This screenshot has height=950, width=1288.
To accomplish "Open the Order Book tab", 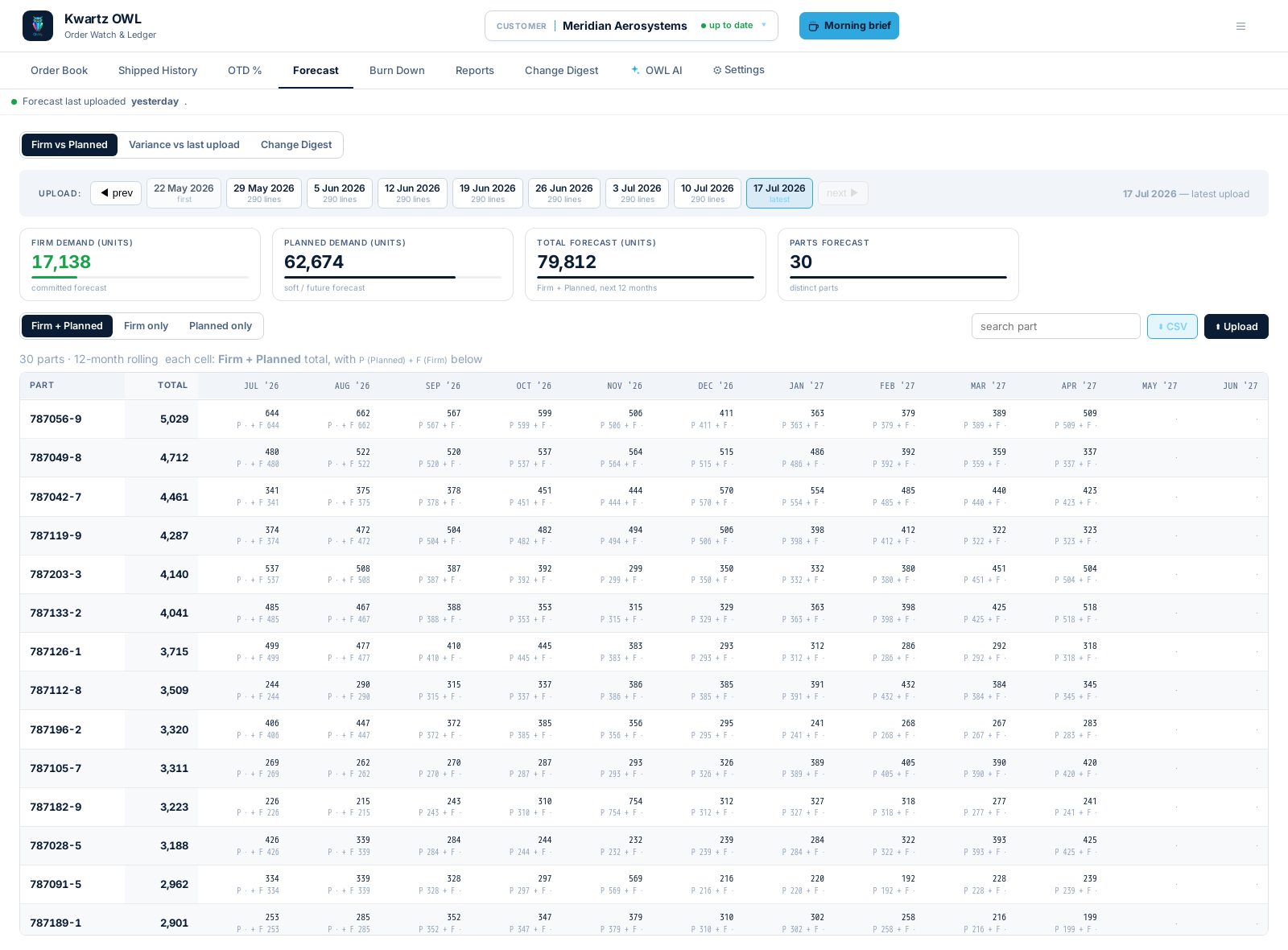I will pos(59,70).
